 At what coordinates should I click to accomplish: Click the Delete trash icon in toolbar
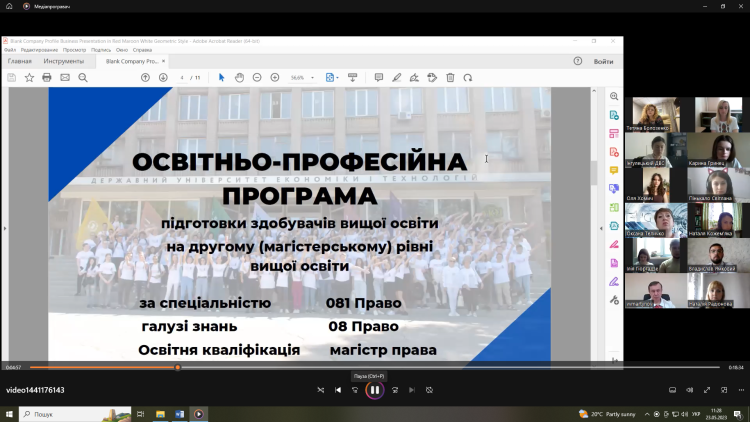tap(450, 77)
